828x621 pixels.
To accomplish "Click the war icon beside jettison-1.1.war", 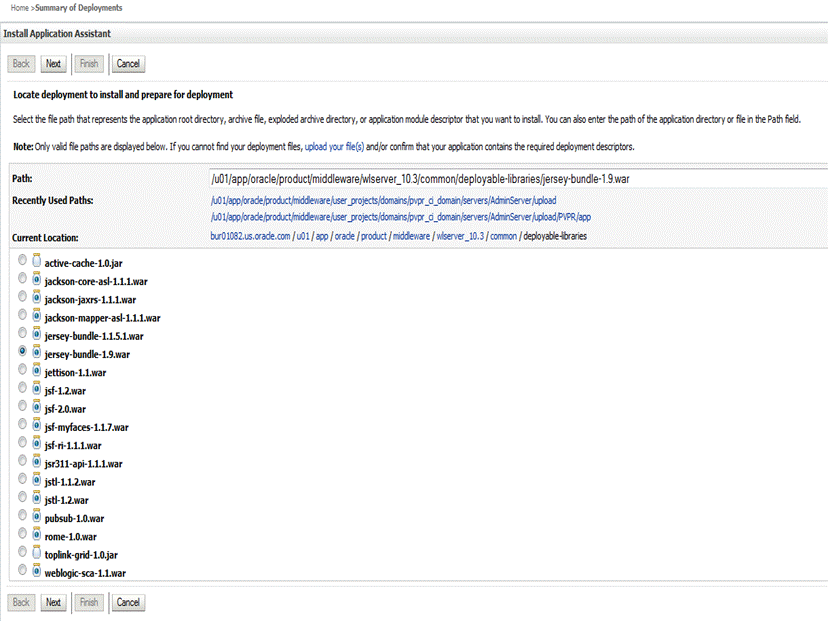I will (x=36, y=370).
